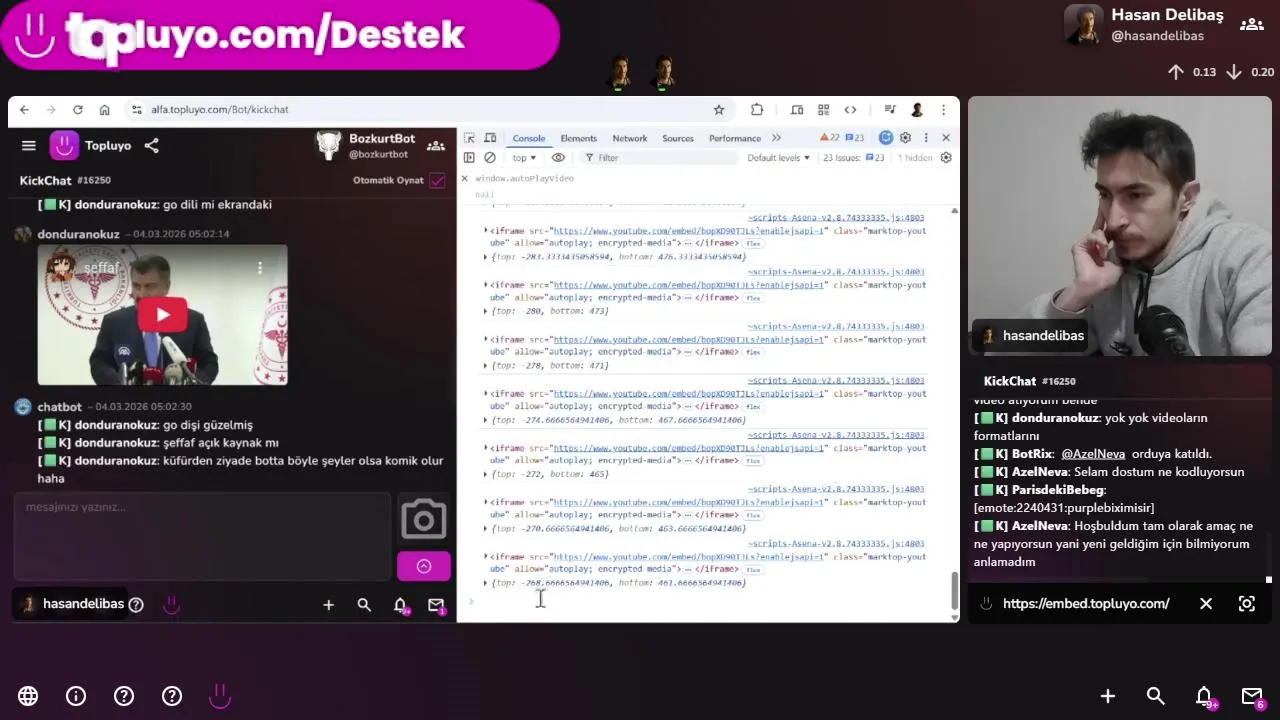This screenshot has height=720, width=1280.
Task: Open the camera attachment button
Action: [424, 520]
